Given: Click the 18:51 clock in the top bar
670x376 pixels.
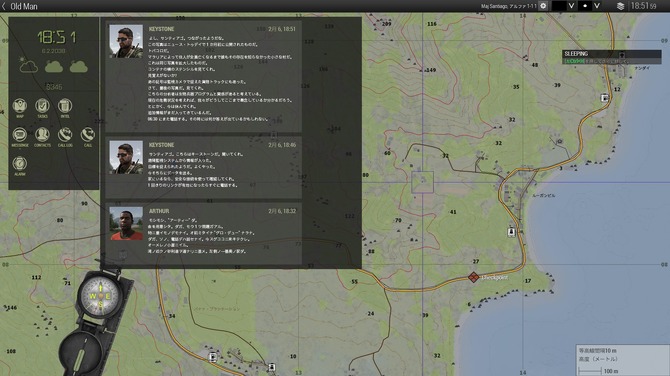Looking at the screenshot, I should 644,6.
